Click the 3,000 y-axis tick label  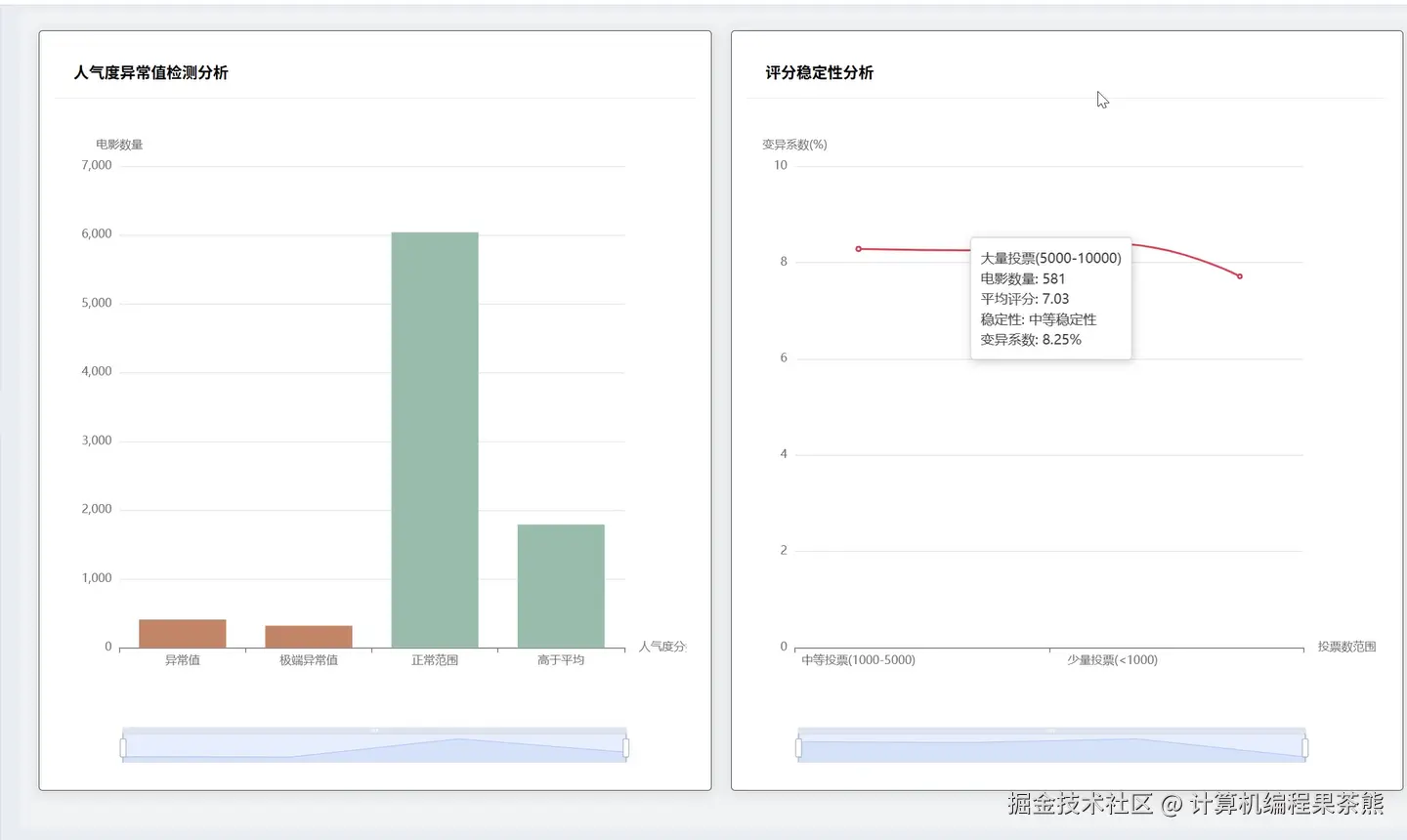(x=97, y=441)
